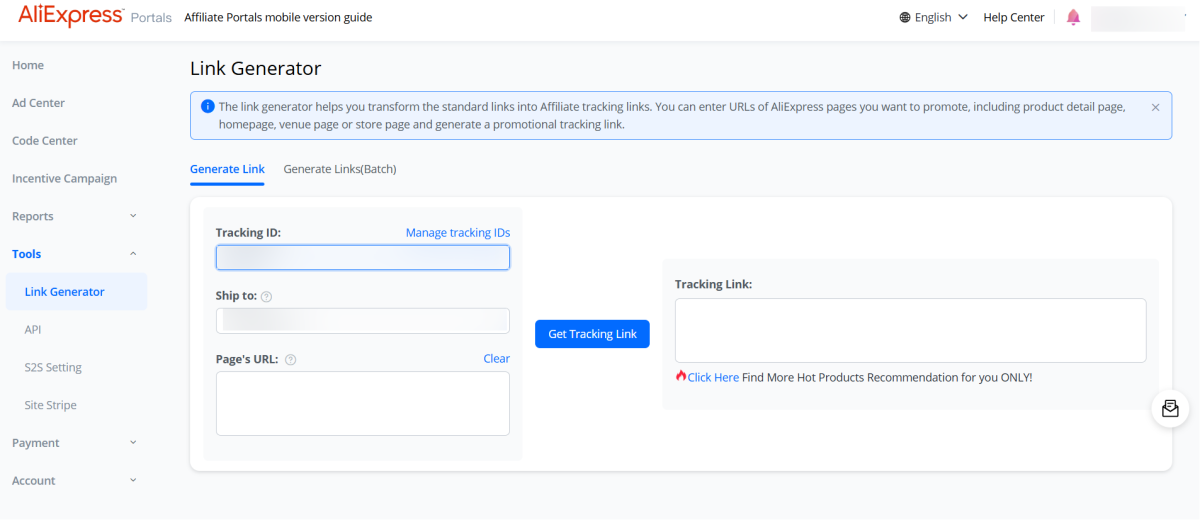Viewport: 1200px width, 520px height.
Task: Click the Ship to help icon
Action: [266, 297]
